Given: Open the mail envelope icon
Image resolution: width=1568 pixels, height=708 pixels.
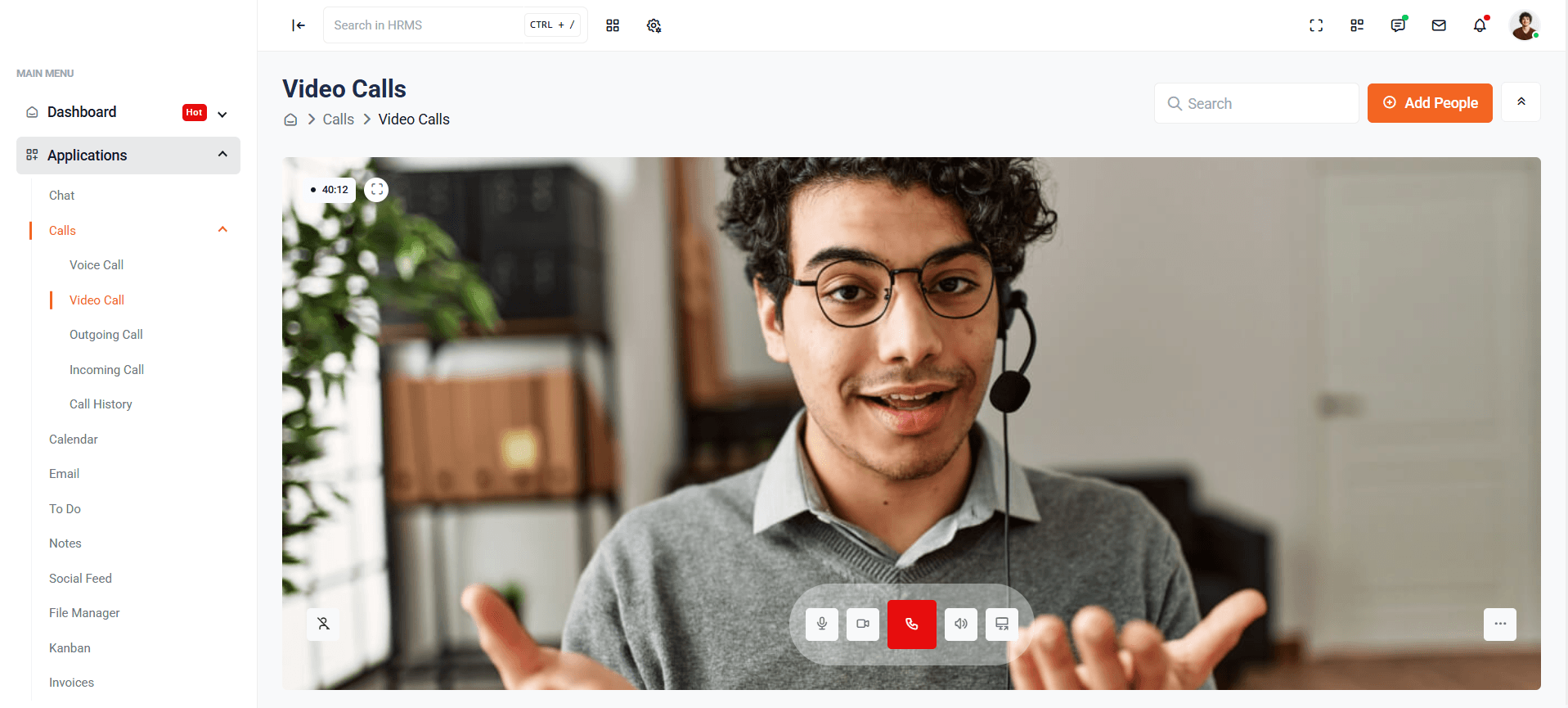Looking at the screenshot, I should click(1439, 25).
